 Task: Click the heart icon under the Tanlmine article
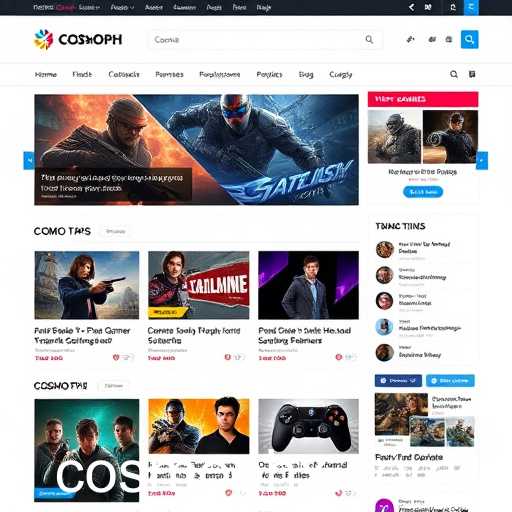[228, 357]
